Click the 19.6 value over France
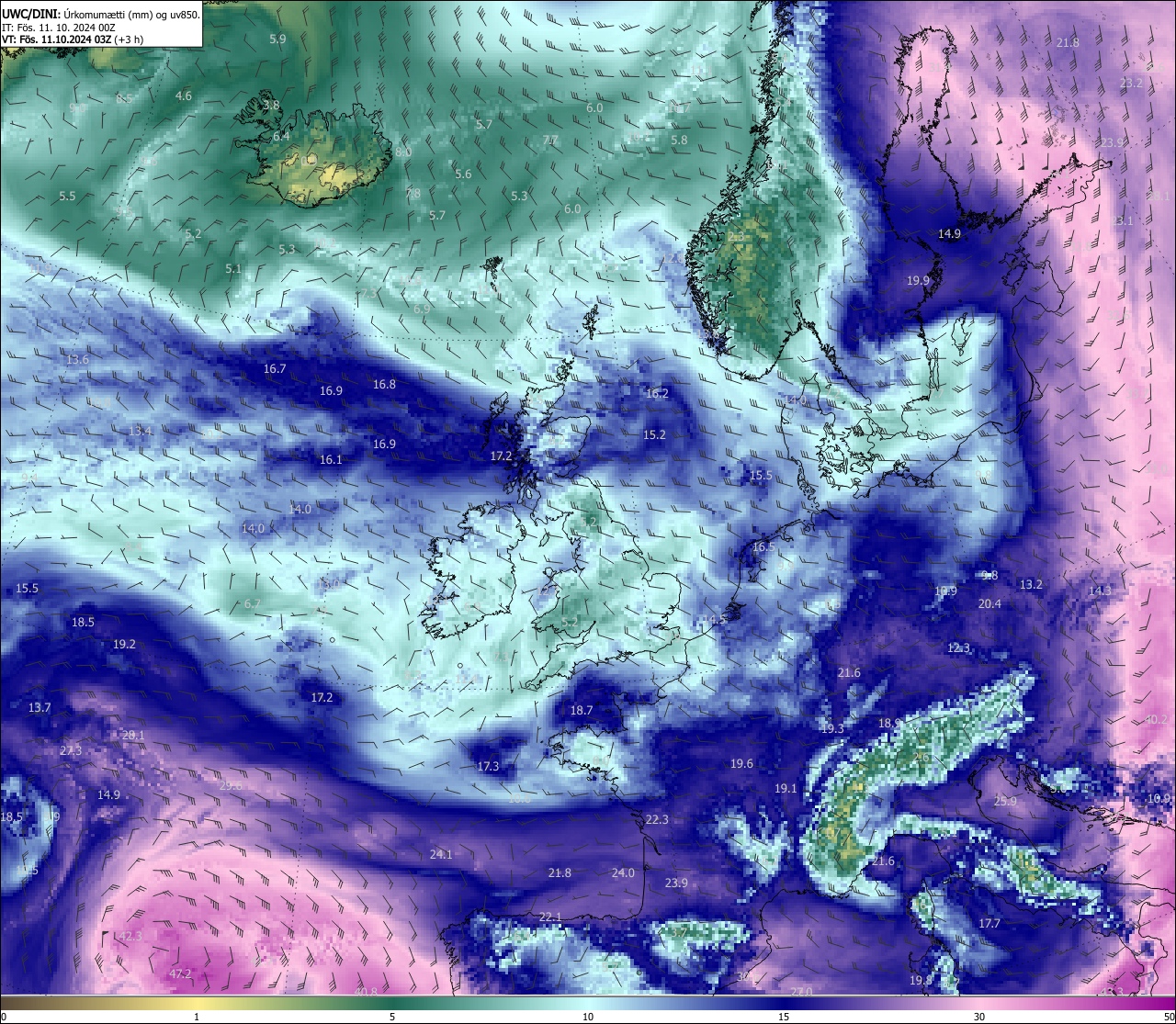Viewport: 1176px width, 1024px height. point(741,763)
